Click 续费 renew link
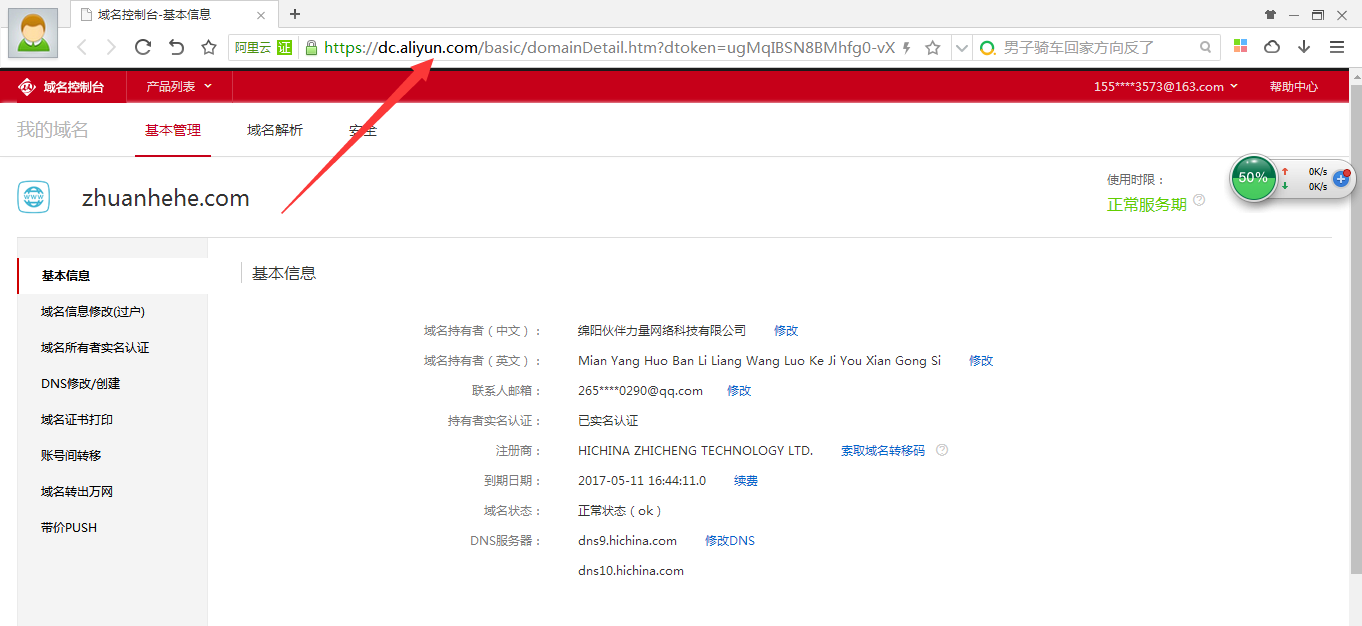Image resolution: width=1362 pixels, height=626 pixels. pos(746,481)
